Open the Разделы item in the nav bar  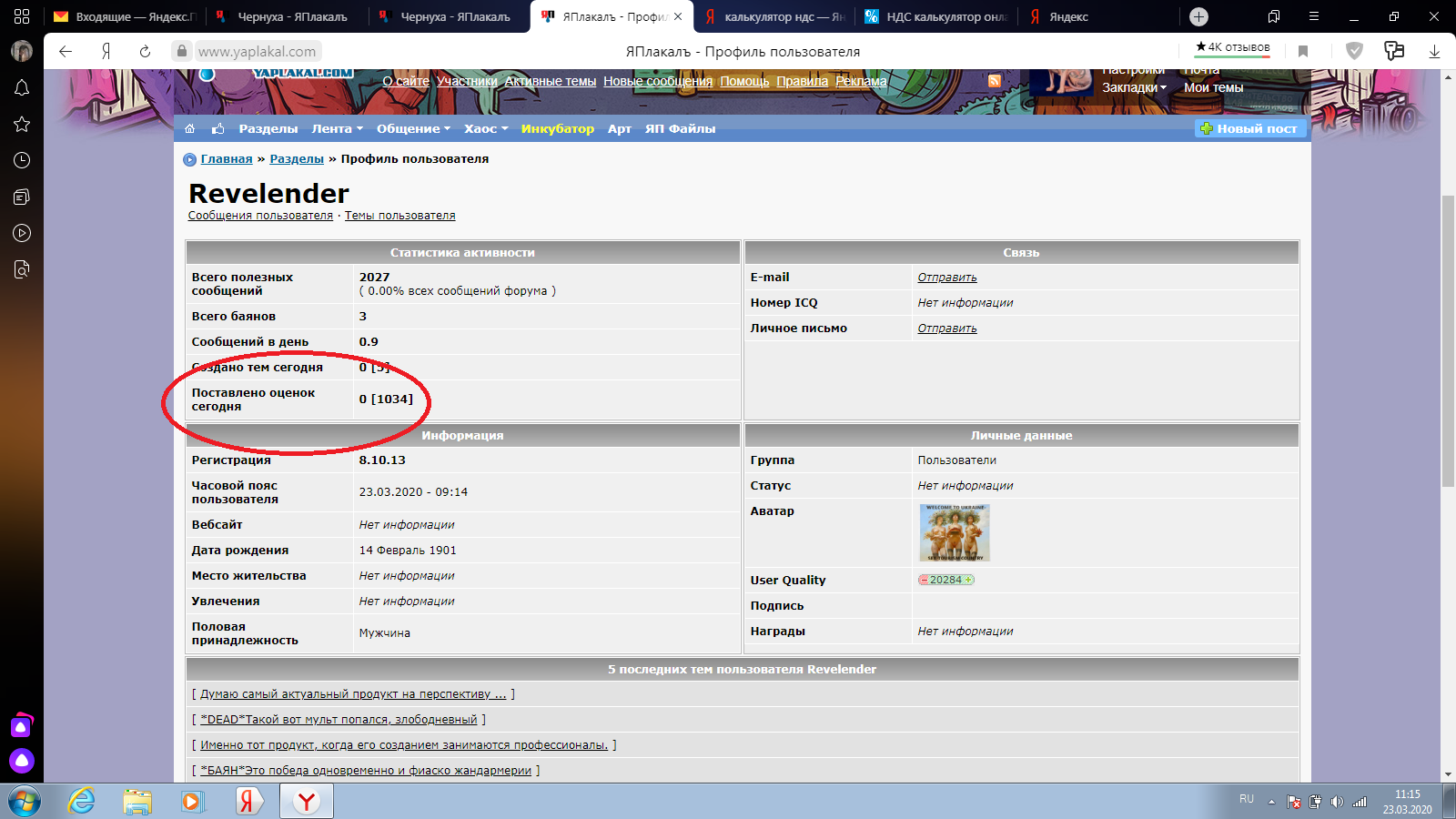(x=268, y=128)
